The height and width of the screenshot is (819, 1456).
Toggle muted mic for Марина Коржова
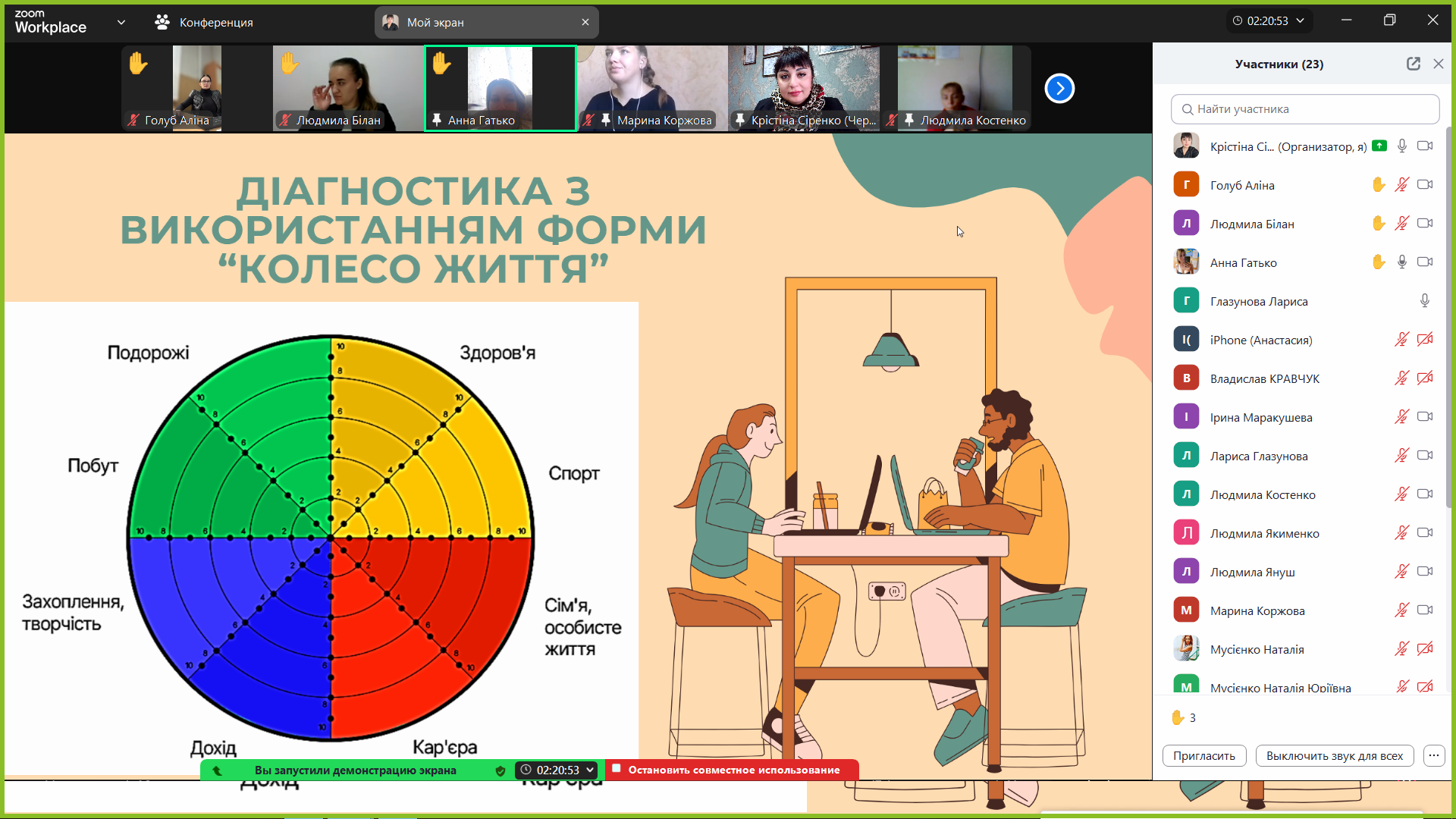(1401, 610)
